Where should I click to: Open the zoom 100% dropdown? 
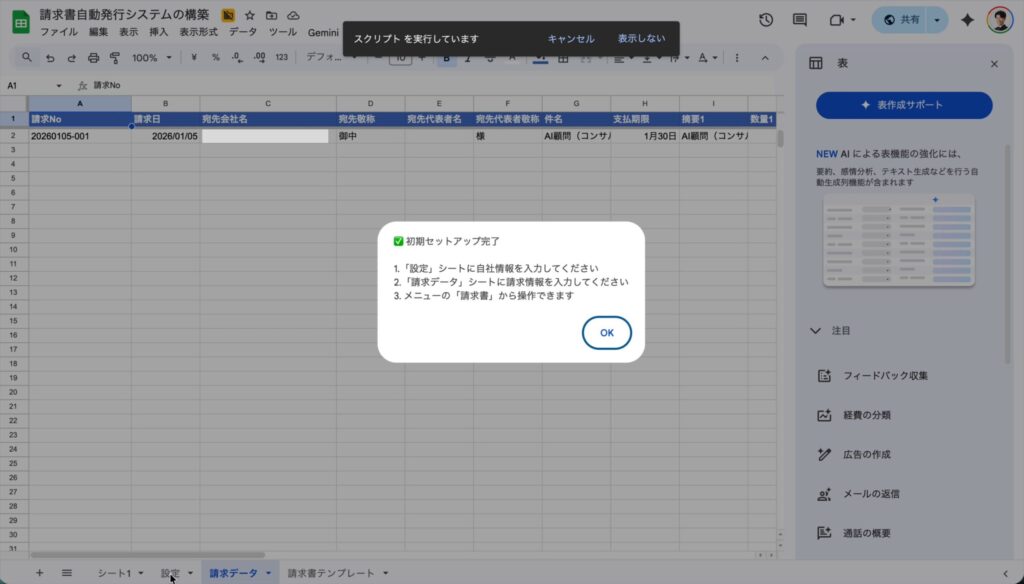pos(150,58)
